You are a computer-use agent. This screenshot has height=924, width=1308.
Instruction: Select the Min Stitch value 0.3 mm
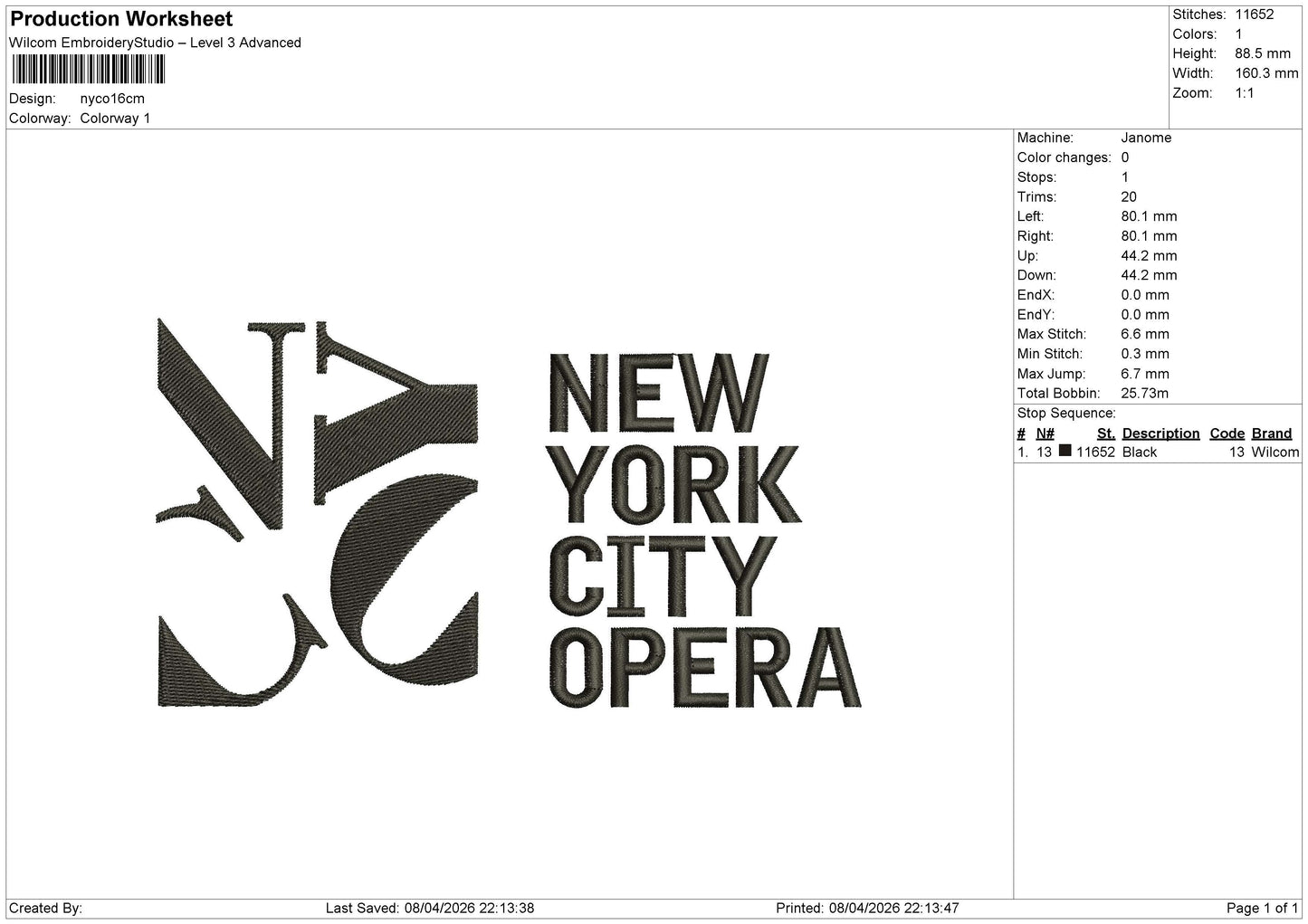[x=1145, y=354]
